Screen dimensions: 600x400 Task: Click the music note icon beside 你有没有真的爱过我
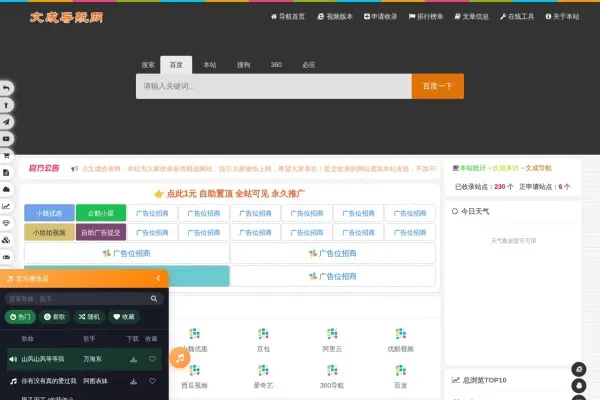(x=13, y=381)
